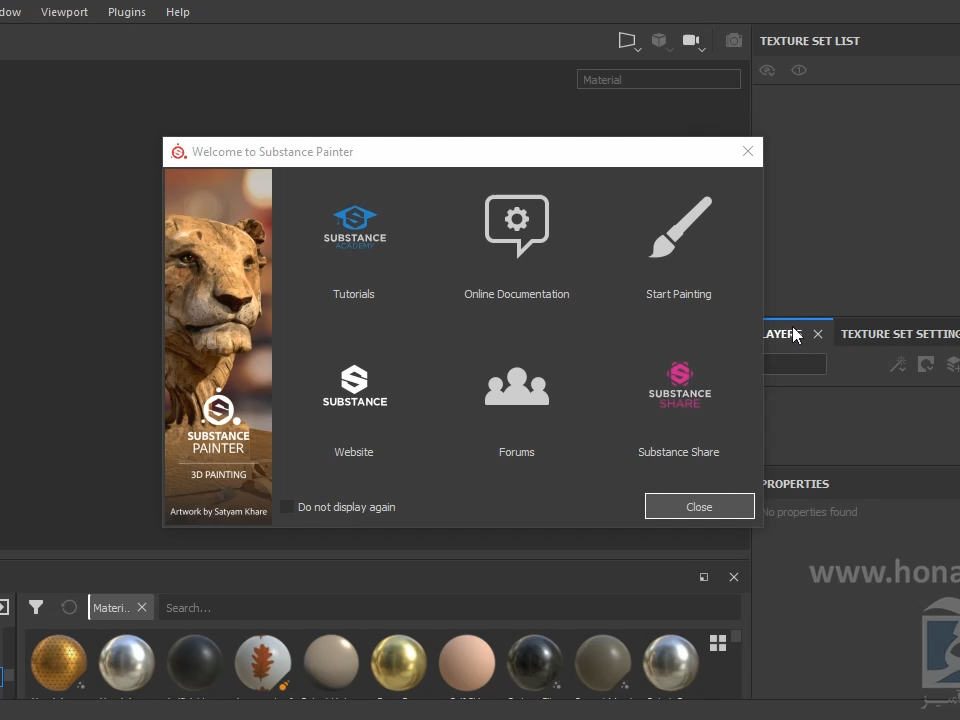Click the Online Documentation label
This screenshot has width=960, height=720.
pos(517,294)
